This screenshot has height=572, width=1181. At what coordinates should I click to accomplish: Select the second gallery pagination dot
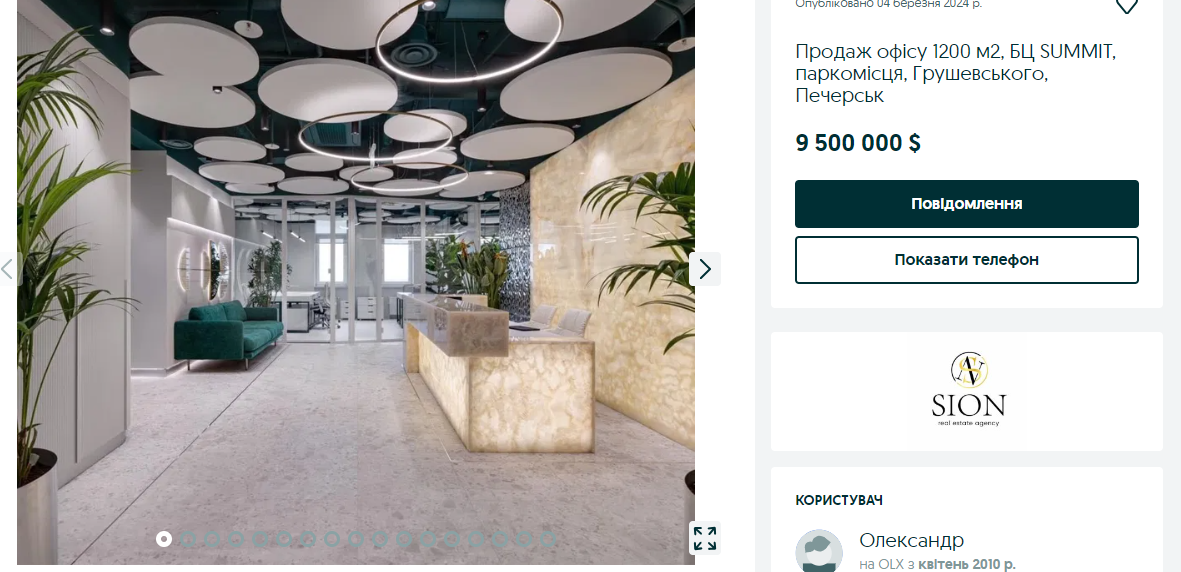(188, 539)
